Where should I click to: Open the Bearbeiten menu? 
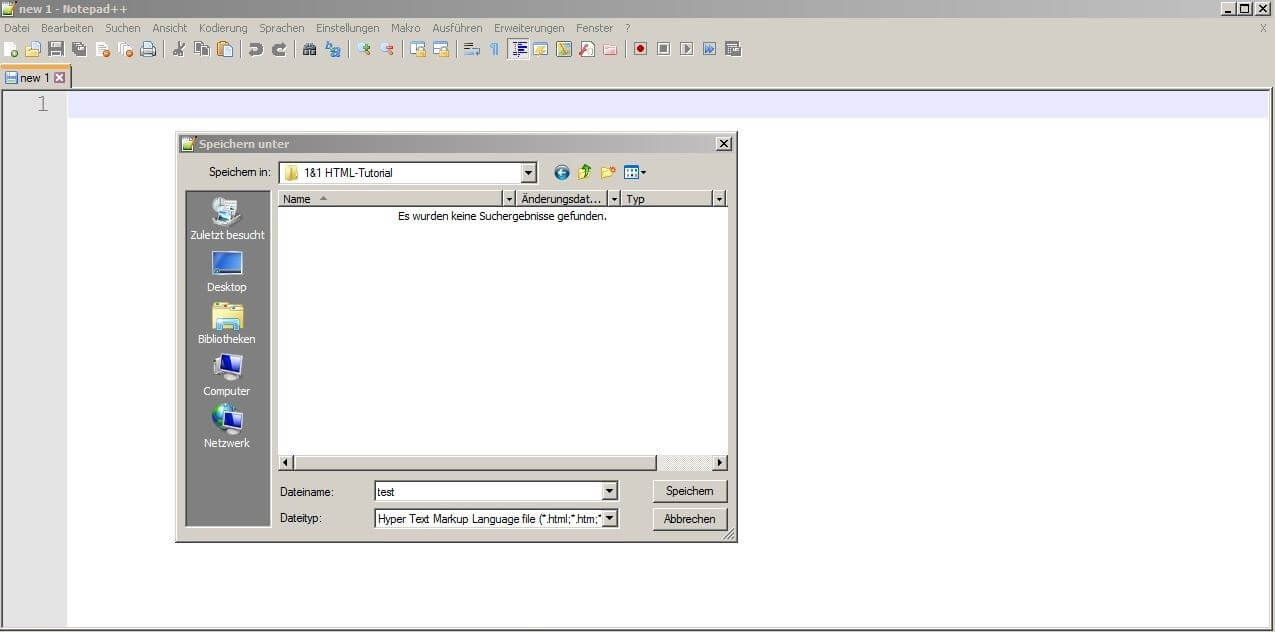coord(67,28)
